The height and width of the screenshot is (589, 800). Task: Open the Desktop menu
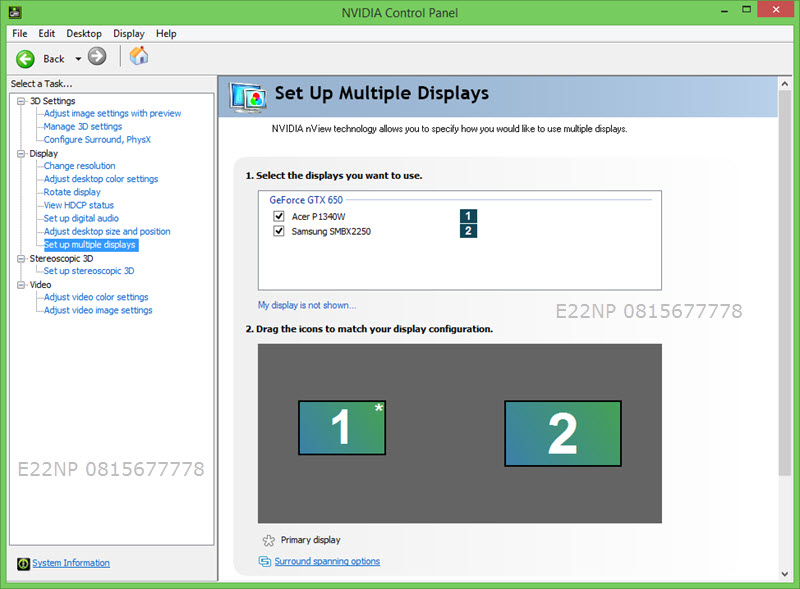[84, 34]
